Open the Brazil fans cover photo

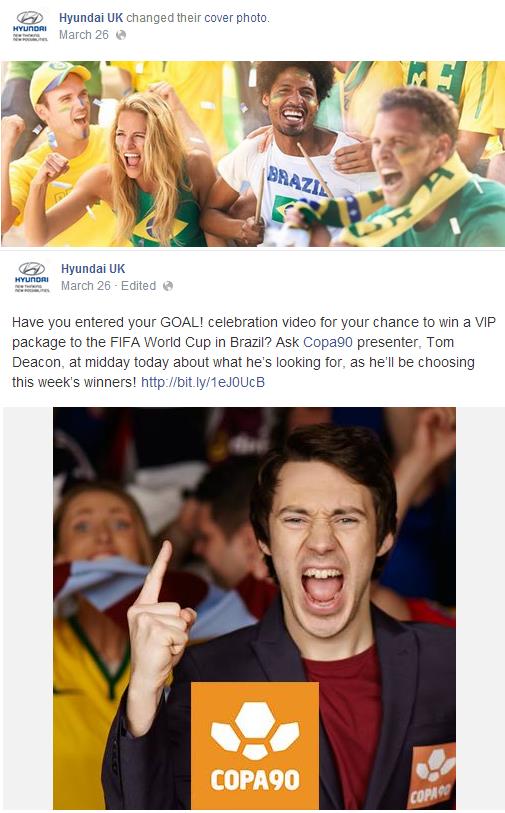(x=252, y=153)
